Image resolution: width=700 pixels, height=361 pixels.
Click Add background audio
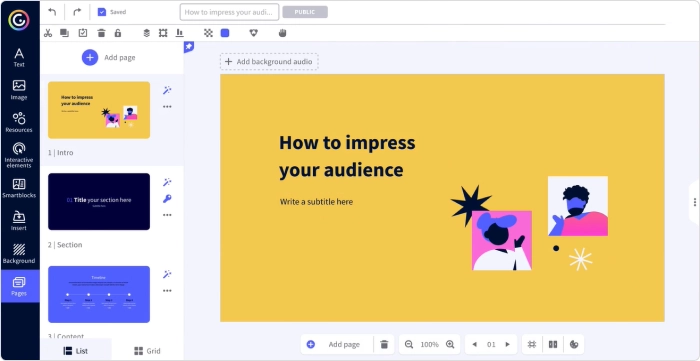point(269,62)
